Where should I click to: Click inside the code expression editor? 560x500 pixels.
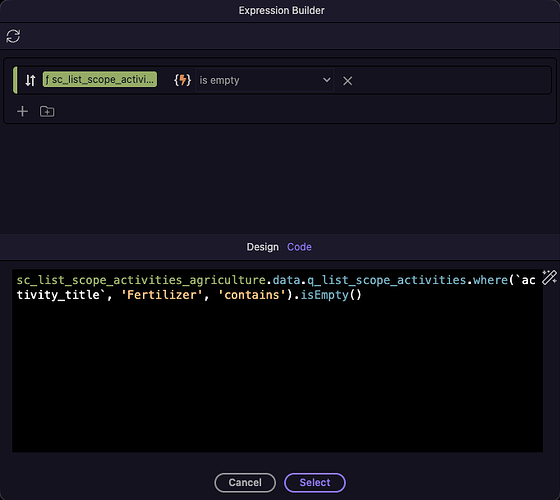click(x=278, y=361)
